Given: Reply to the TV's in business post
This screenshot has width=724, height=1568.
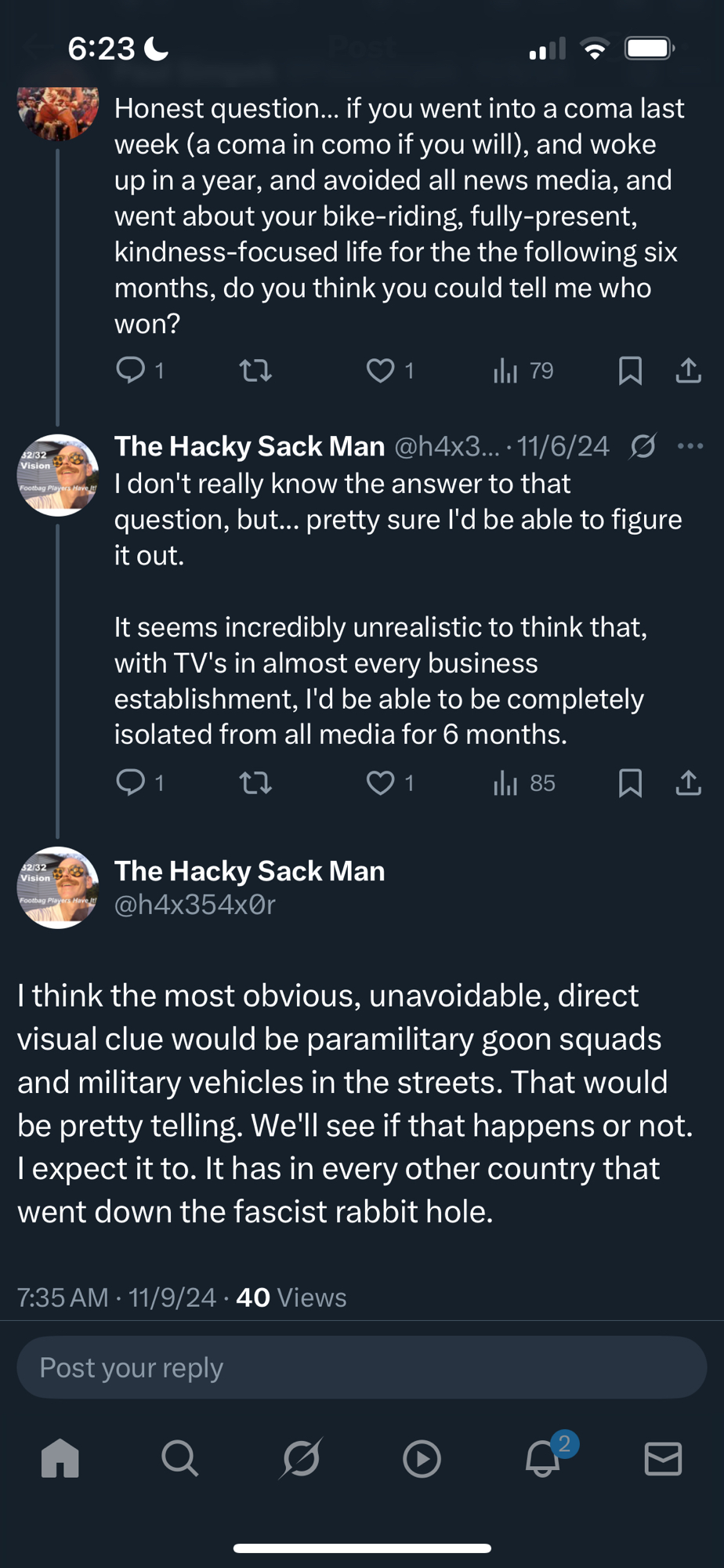Looking at the screenshot, I should pyautogui.click(x=131, y=782).
